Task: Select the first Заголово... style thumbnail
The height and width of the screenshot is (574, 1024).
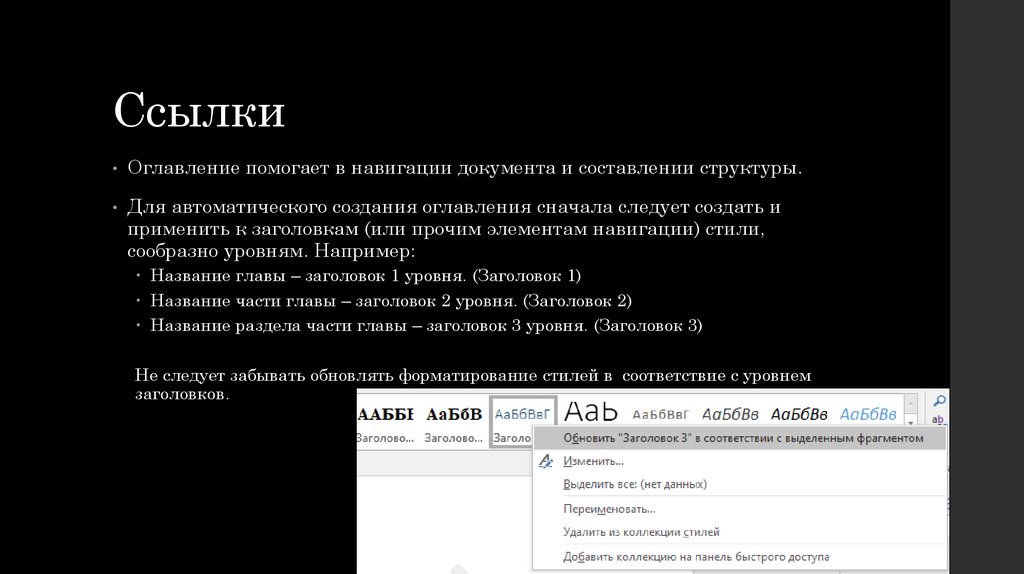Action: point(385,422)
